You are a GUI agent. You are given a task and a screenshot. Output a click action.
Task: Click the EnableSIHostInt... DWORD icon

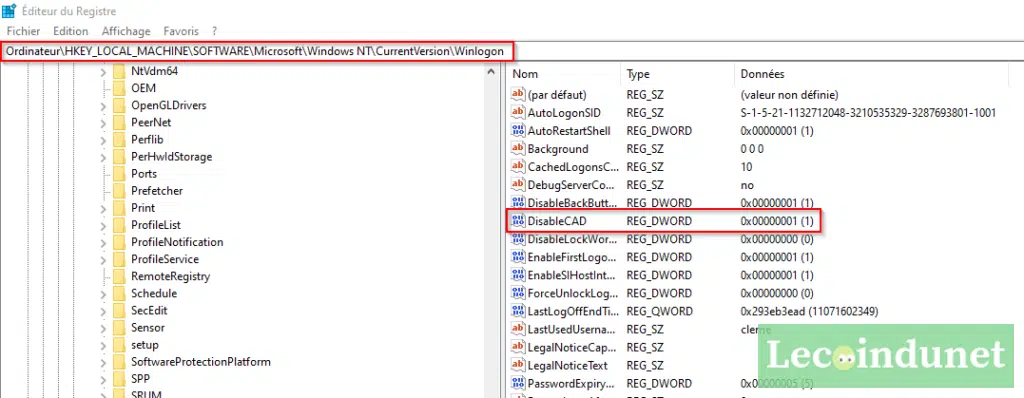click(518, 275)
